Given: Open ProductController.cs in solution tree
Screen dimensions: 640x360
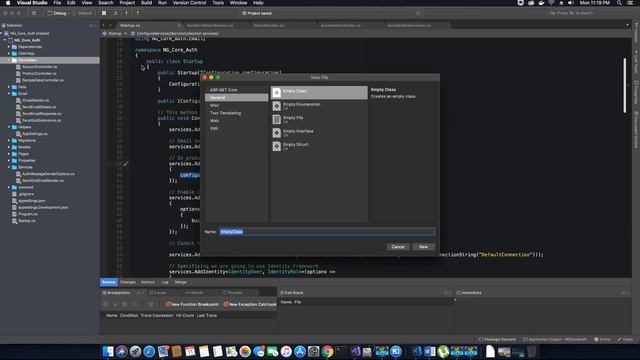Looking at the screenshot, I should pos(39,73).
